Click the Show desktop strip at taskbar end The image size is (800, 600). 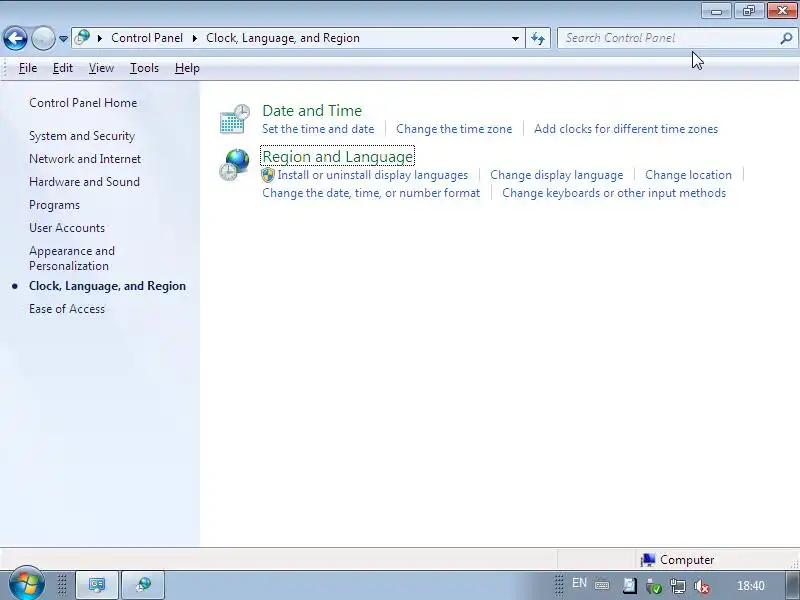pos(793,585)
